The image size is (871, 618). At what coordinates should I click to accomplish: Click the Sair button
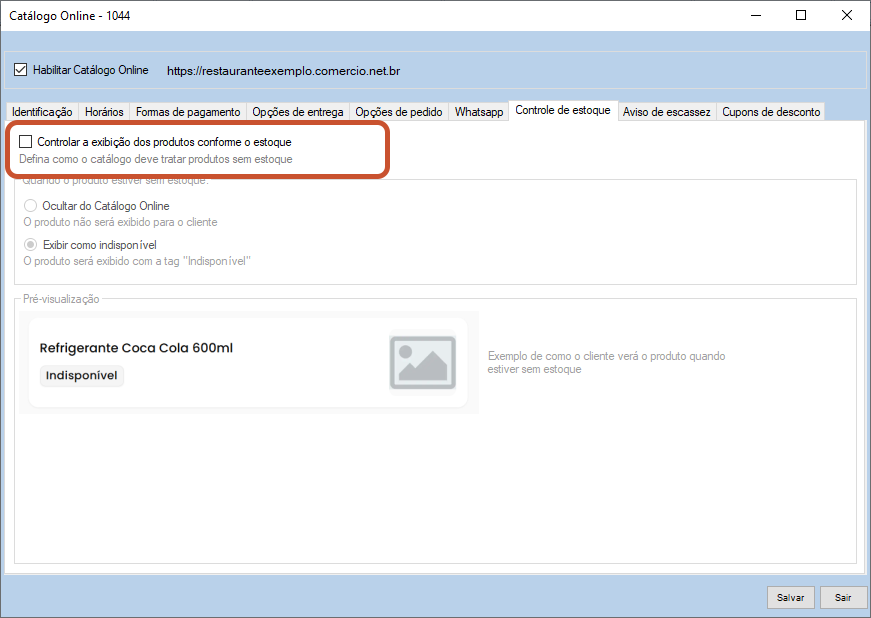pos(843,597)
